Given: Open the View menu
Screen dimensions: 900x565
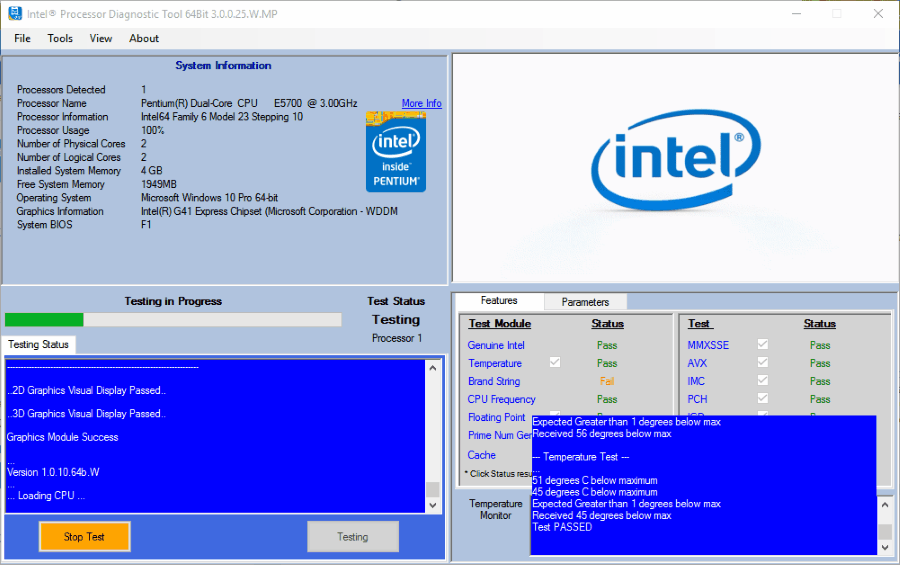Looking at the screenshot, I should pos(100,38).
